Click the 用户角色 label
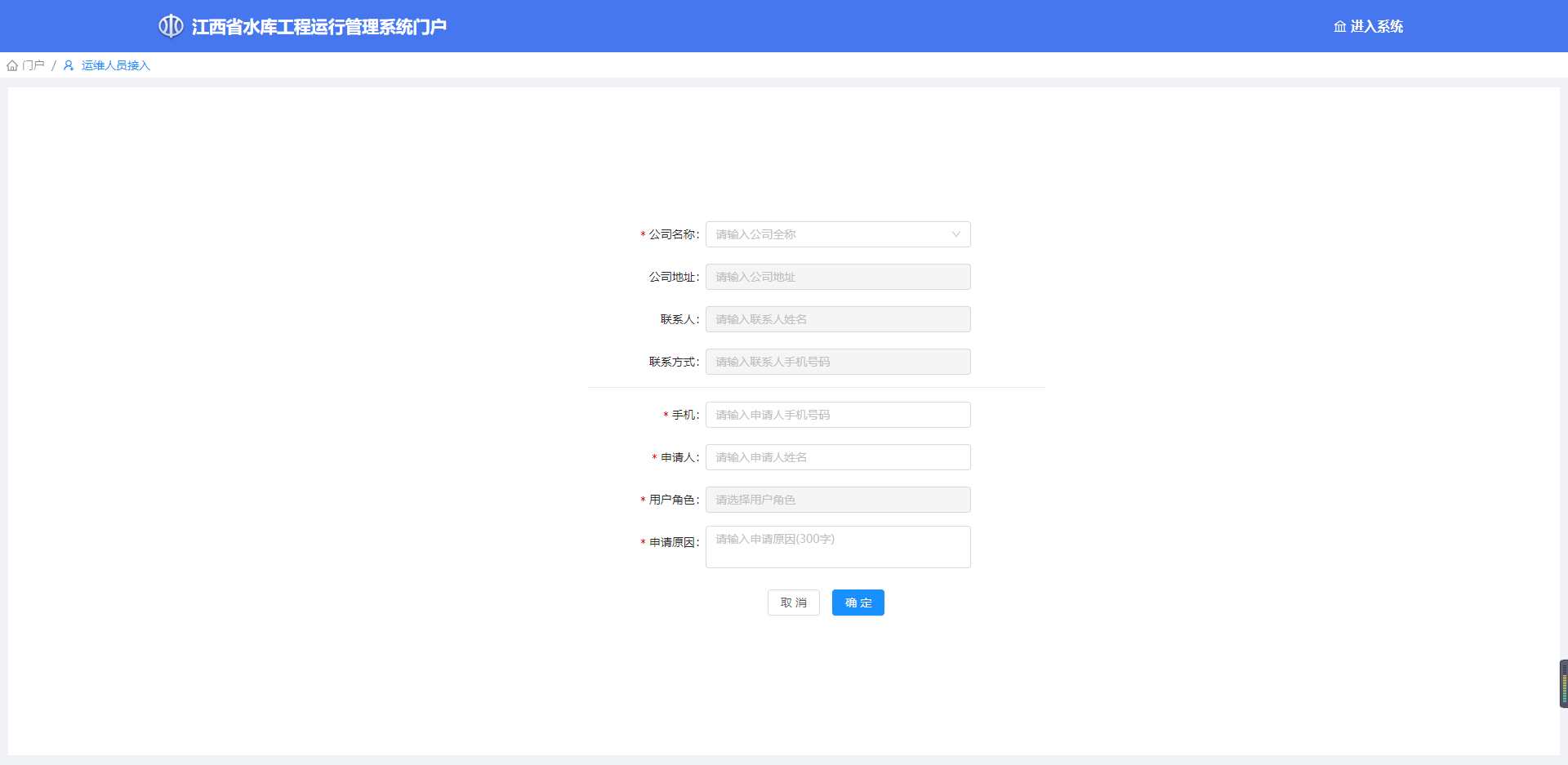This screenshot has height=765, width=1568. pyautogui.click(x=674, y=500)
